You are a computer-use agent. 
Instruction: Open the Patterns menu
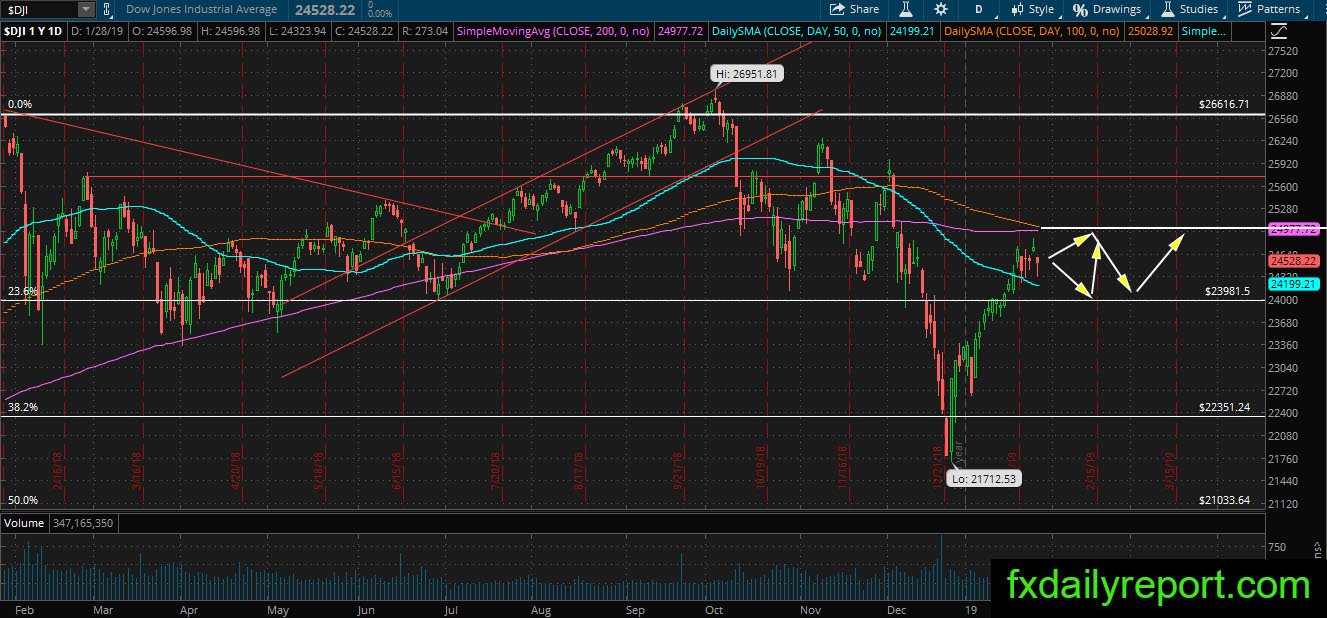pyautogui.click(x=1268, y=9)
